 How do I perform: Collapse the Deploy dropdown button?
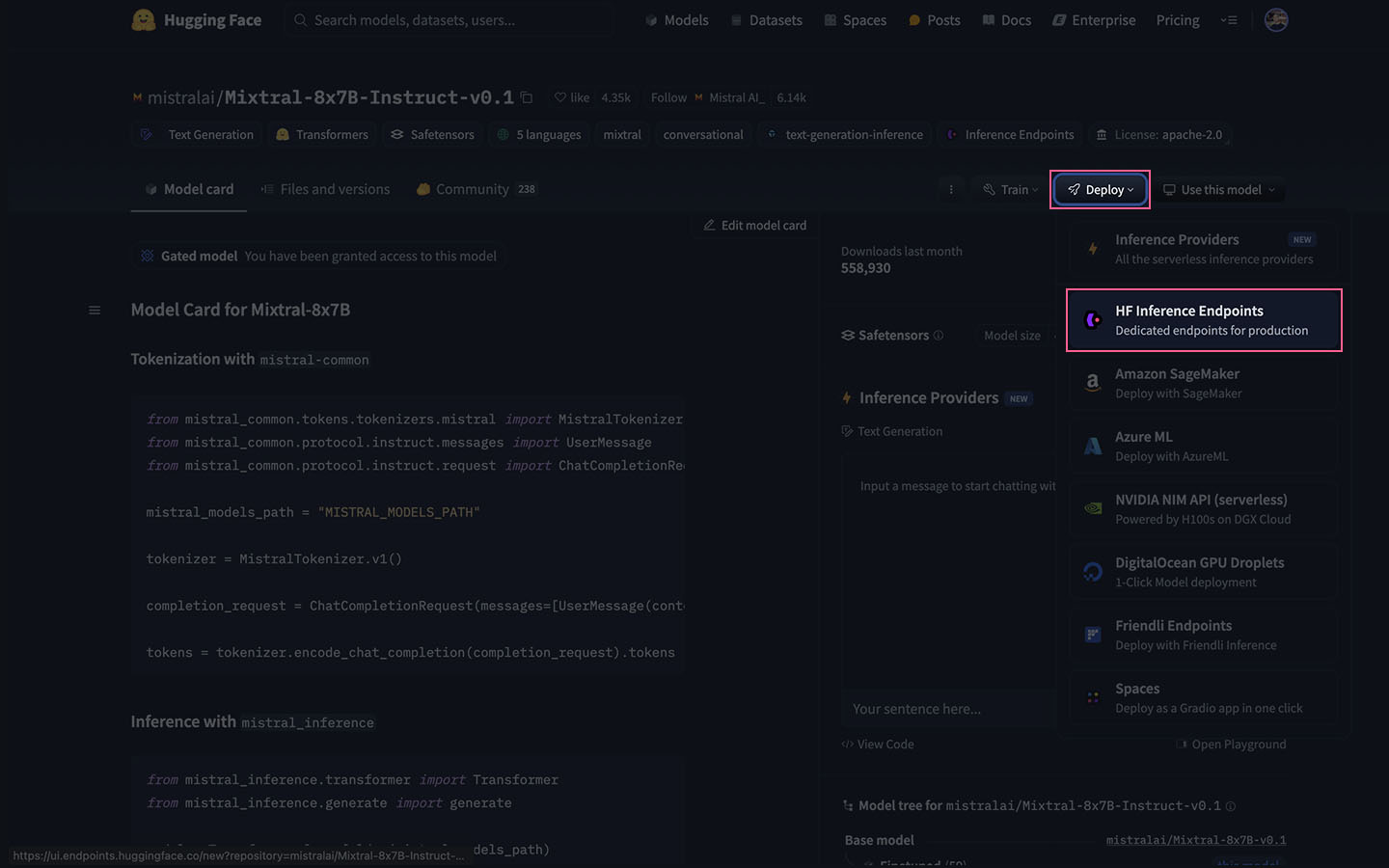coord(1101,190)
